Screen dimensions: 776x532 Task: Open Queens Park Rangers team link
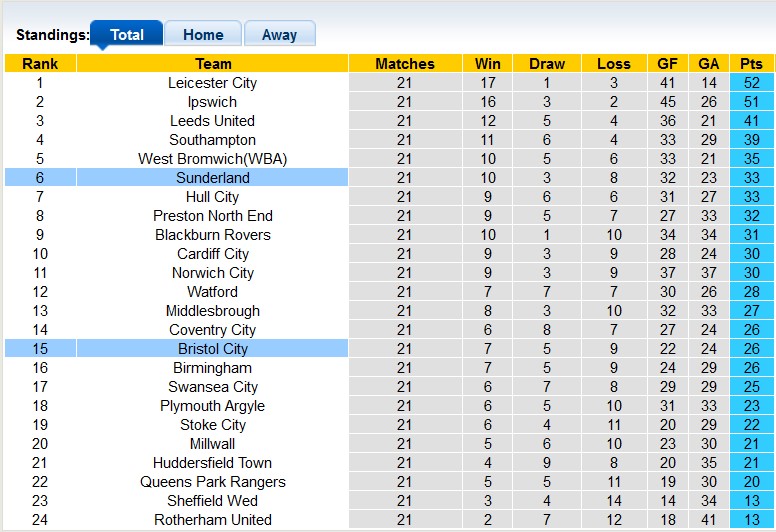pos(212,482)
